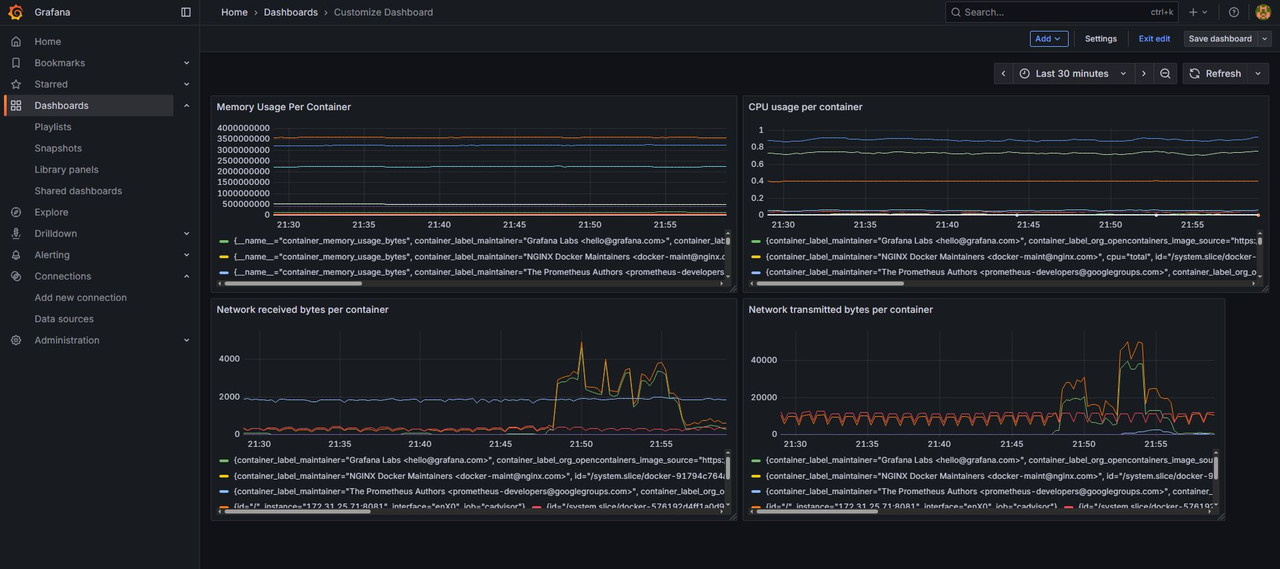The height and width of the screenshot is (569, 1280).
Task: Expand the Administration section chevron
Action: coord(186,340)
